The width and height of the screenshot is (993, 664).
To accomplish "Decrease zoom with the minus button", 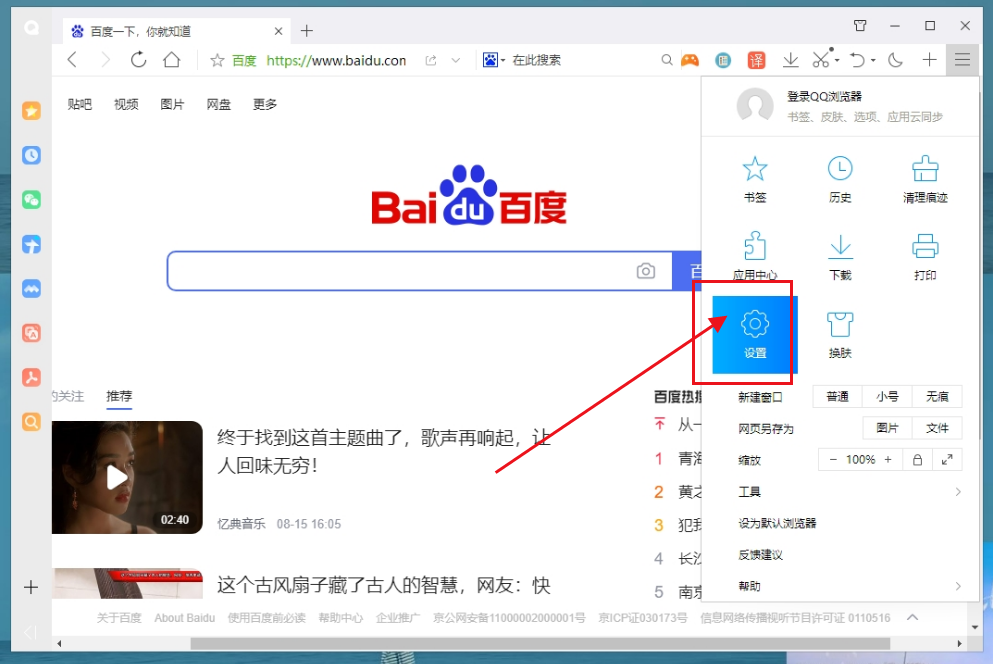I will coord(833,460).
